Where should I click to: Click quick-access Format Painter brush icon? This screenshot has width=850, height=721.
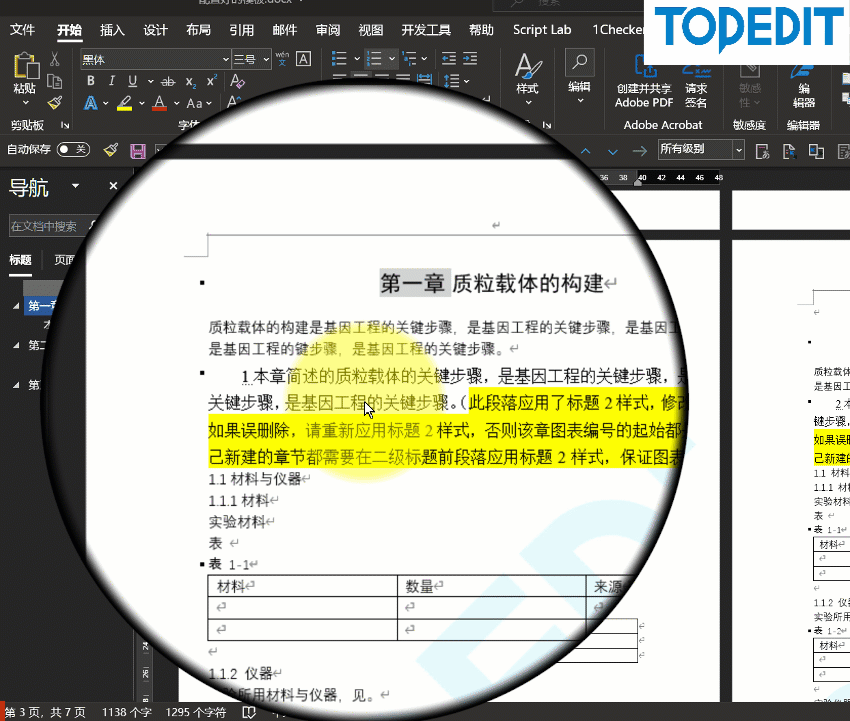click(111, 150)
